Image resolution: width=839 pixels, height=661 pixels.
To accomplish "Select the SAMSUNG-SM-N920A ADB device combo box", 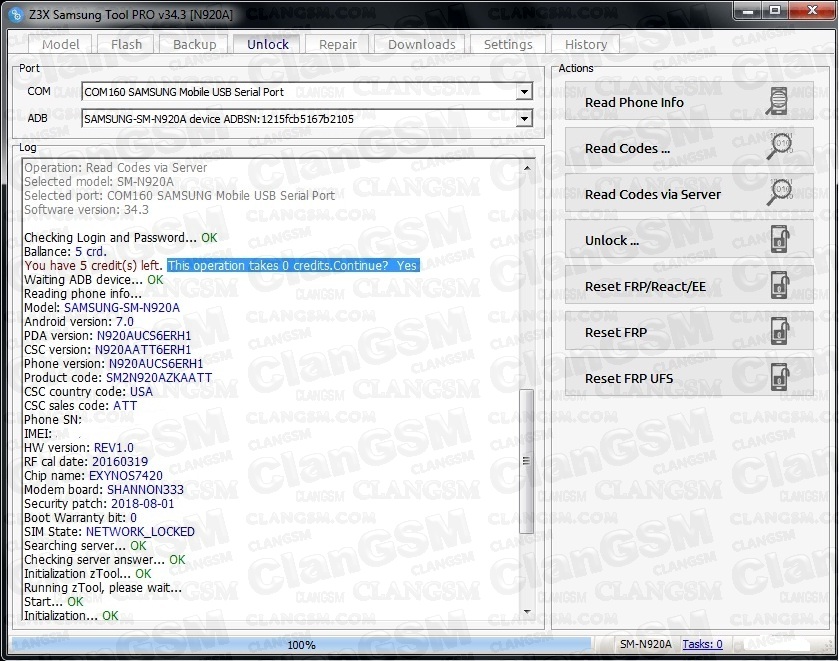I will coord(307,118).
